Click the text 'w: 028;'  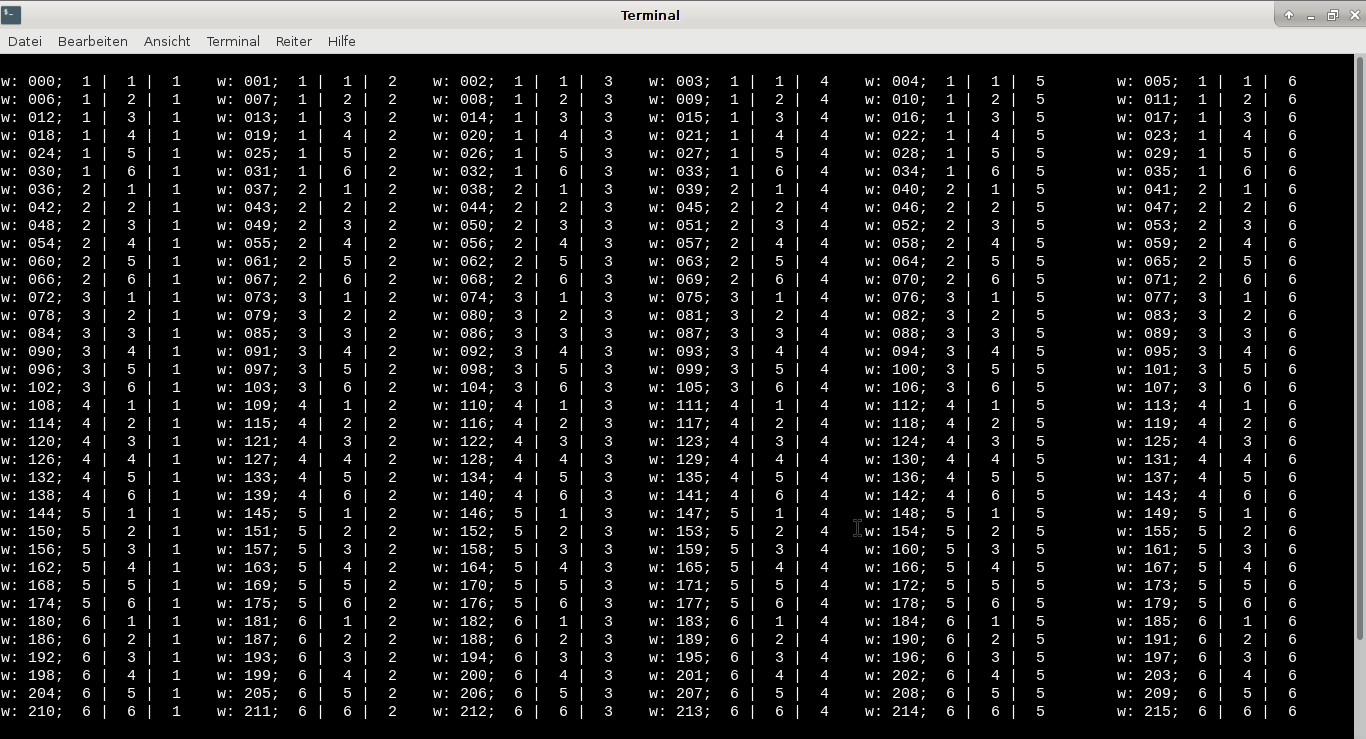[x=895, y=153]
